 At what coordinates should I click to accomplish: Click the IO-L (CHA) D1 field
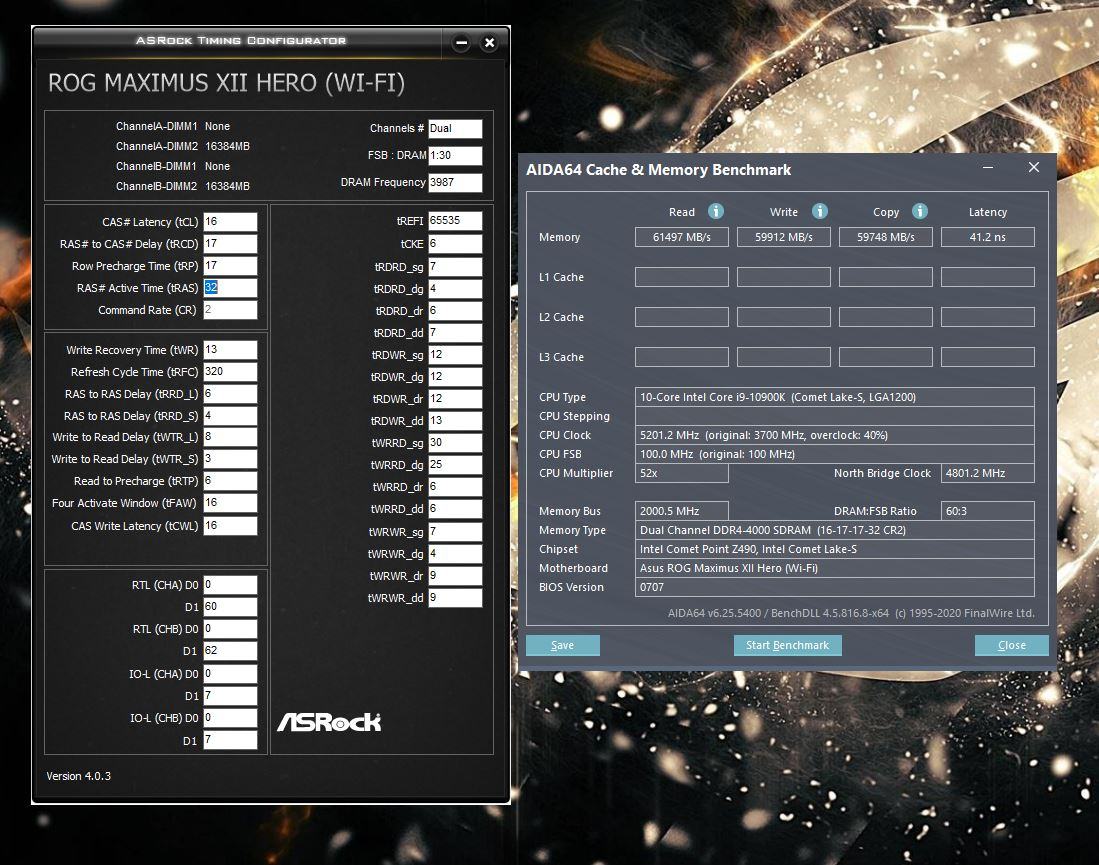click(230, 696)
